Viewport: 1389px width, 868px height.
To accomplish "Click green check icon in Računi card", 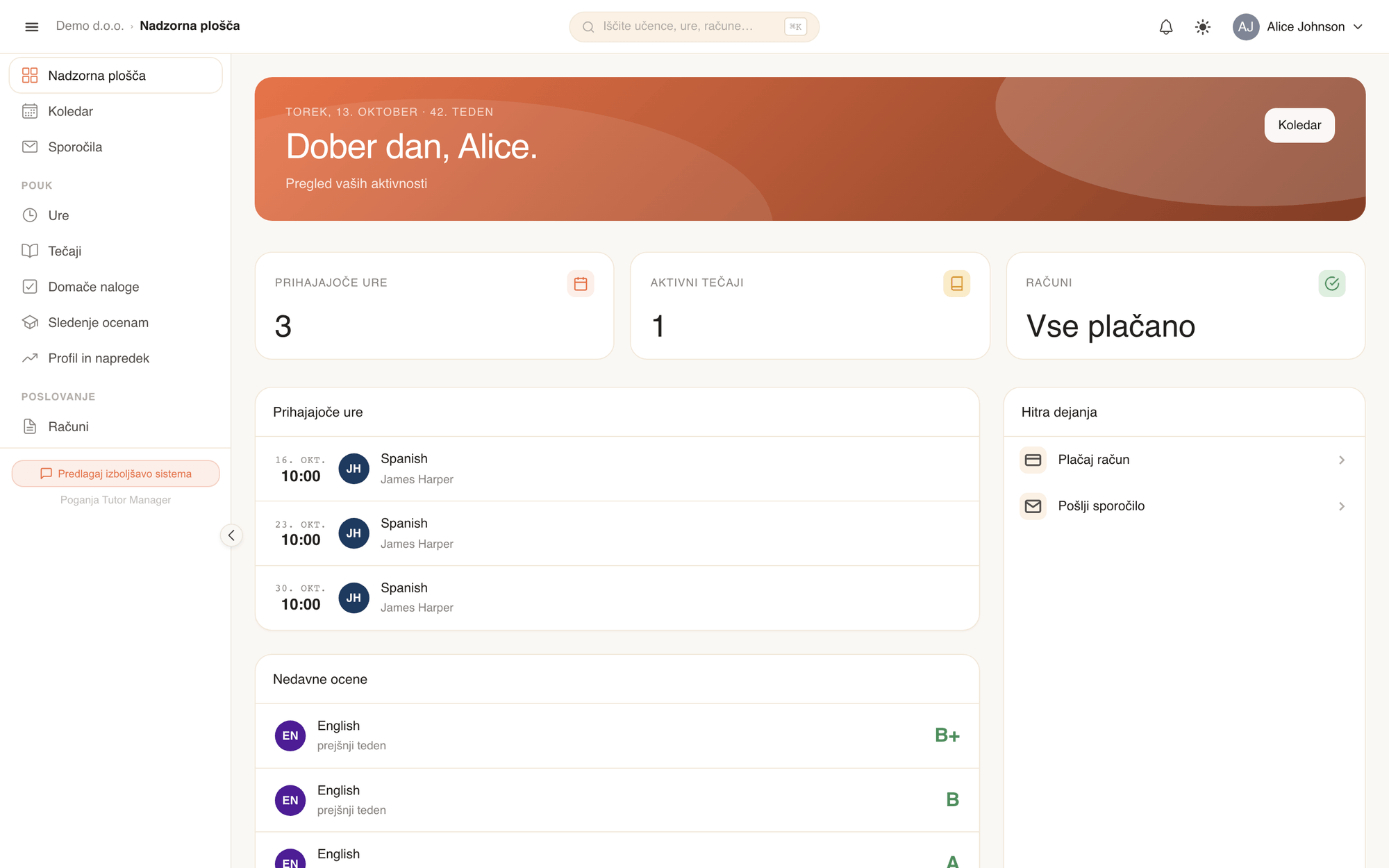I will pyautogui.click(x=1332, y=283).
